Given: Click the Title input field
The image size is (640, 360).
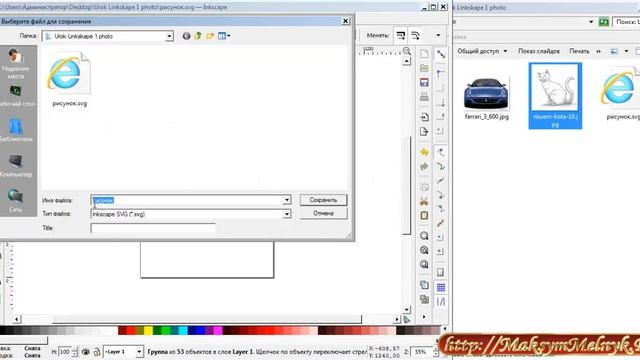Looking at the screenshot, I should [153, 228].
